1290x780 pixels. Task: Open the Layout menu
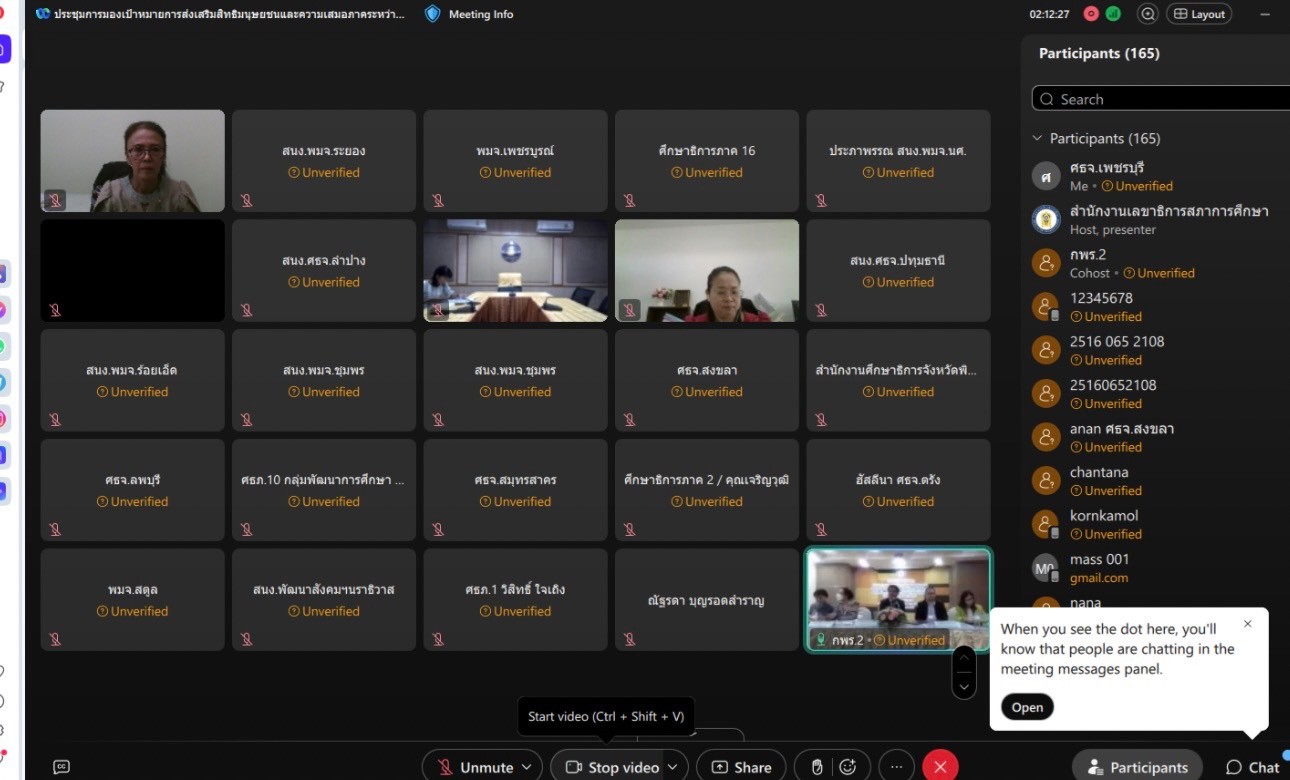1199,14
